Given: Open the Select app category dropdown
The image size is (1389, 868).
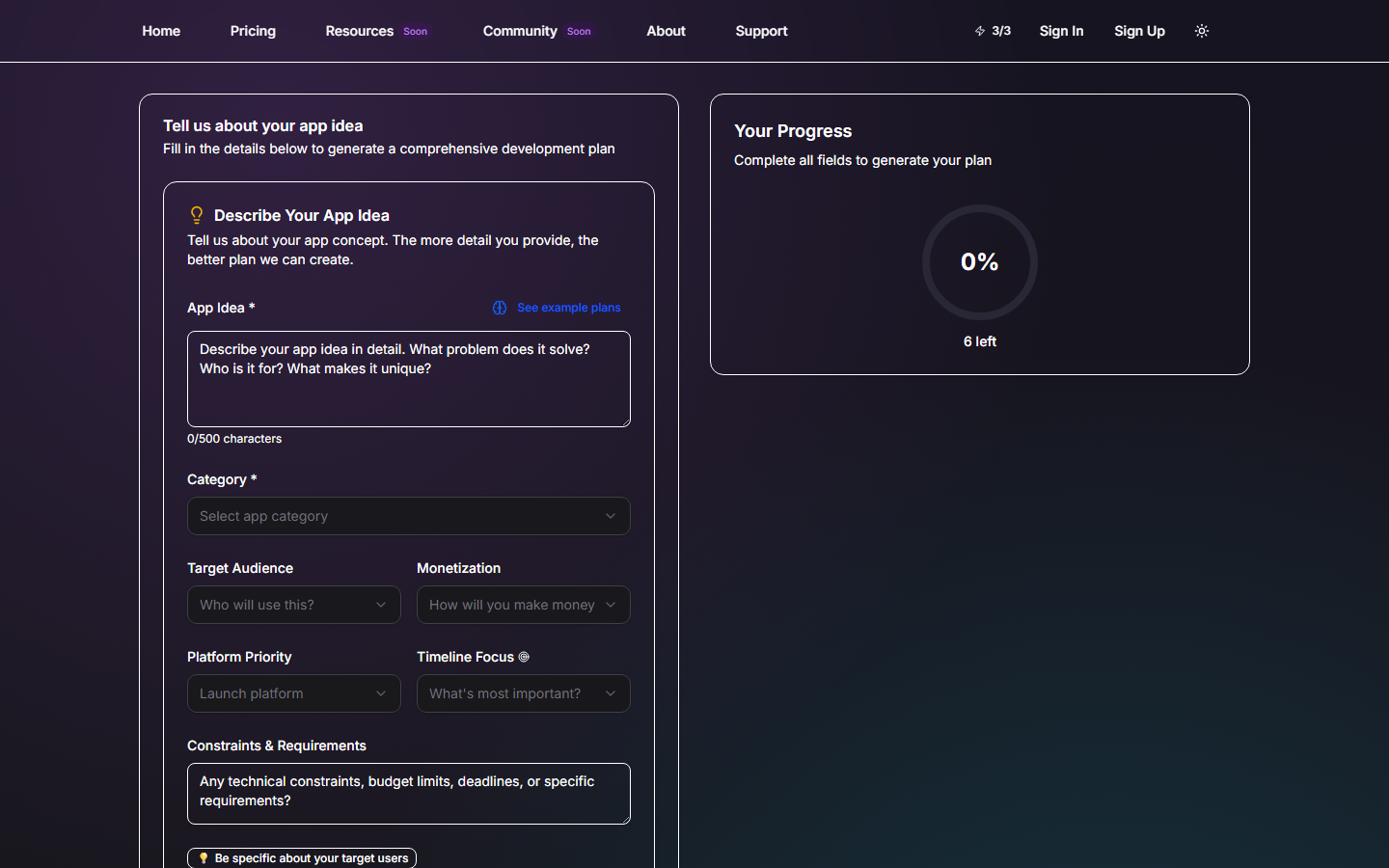Looking at the screenshot, I should pyautogui.click(x=408, y=516).
